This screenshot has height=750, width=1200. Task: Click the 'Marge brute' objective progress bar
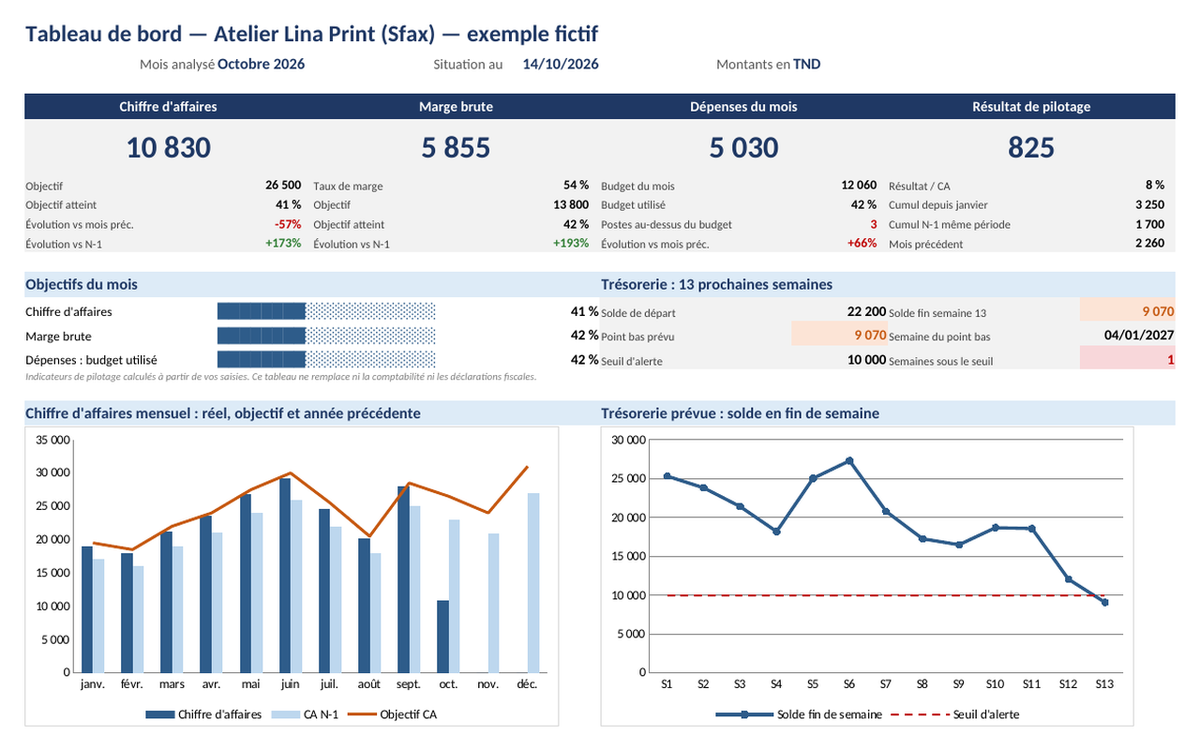point(326,335)
